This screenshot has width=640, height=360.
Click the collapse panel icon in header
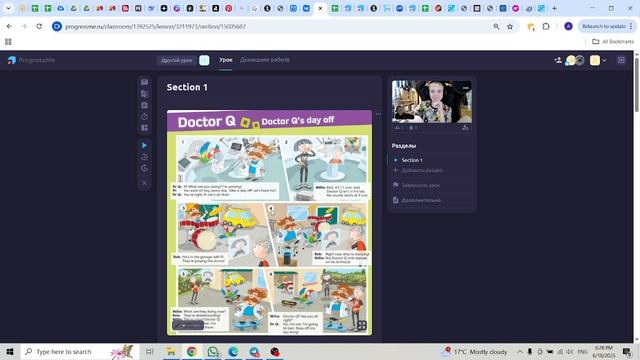click(621, 60)
